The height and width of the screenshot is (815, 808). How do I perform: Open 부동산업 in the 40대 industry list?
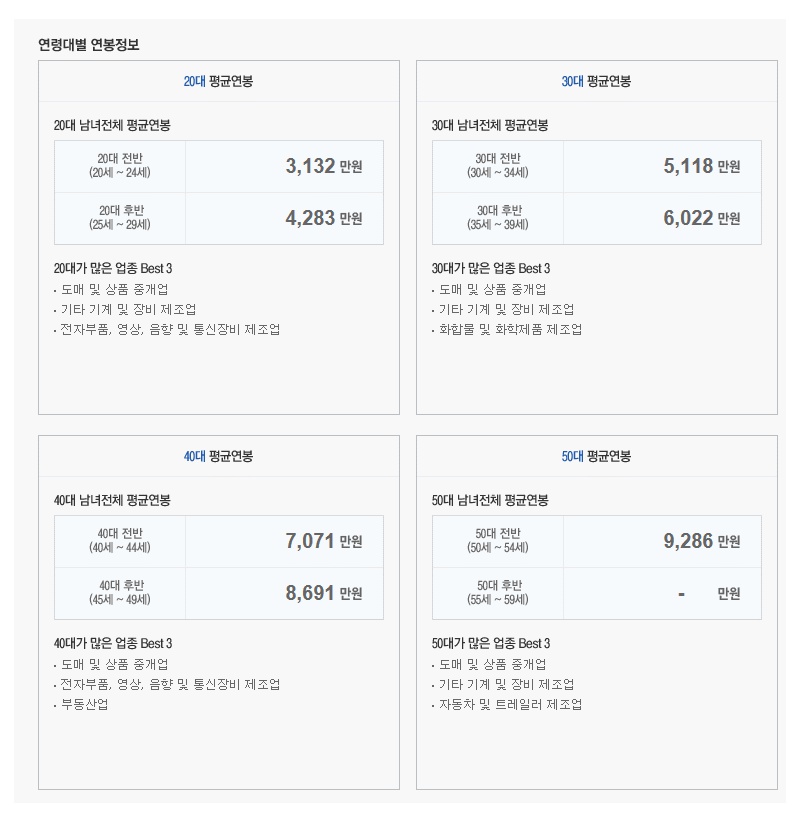85,704
